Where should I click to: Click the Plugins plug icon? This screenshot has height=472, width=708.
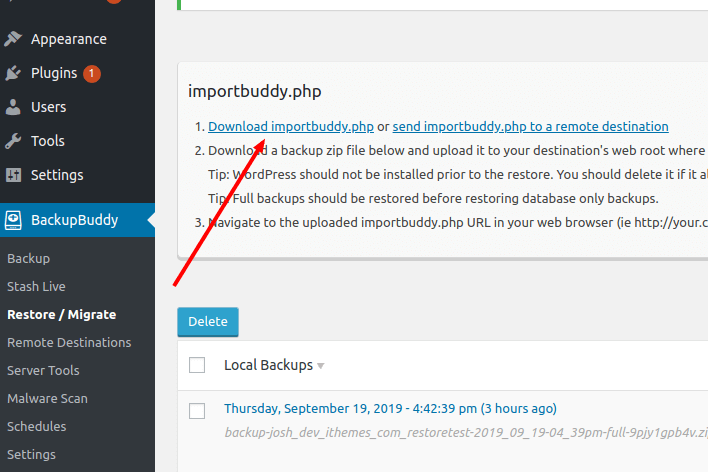tap(13, 73)
